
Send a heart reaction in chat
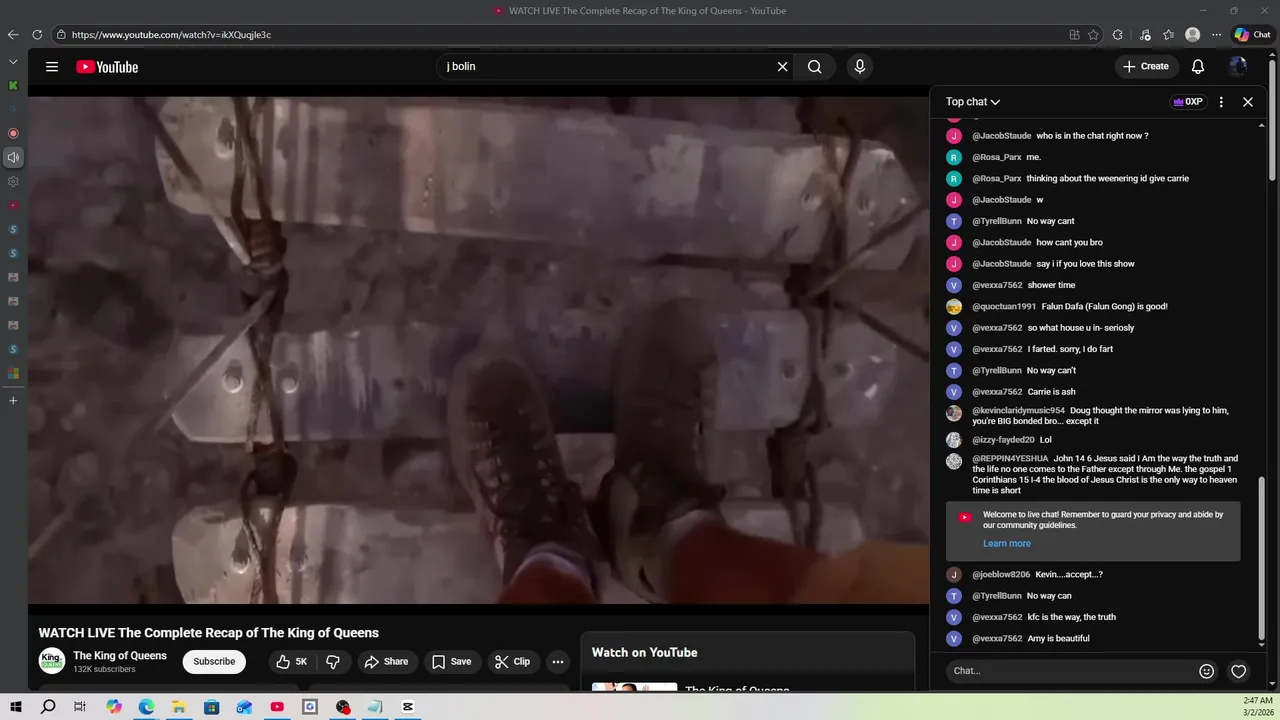[1239, 671]
